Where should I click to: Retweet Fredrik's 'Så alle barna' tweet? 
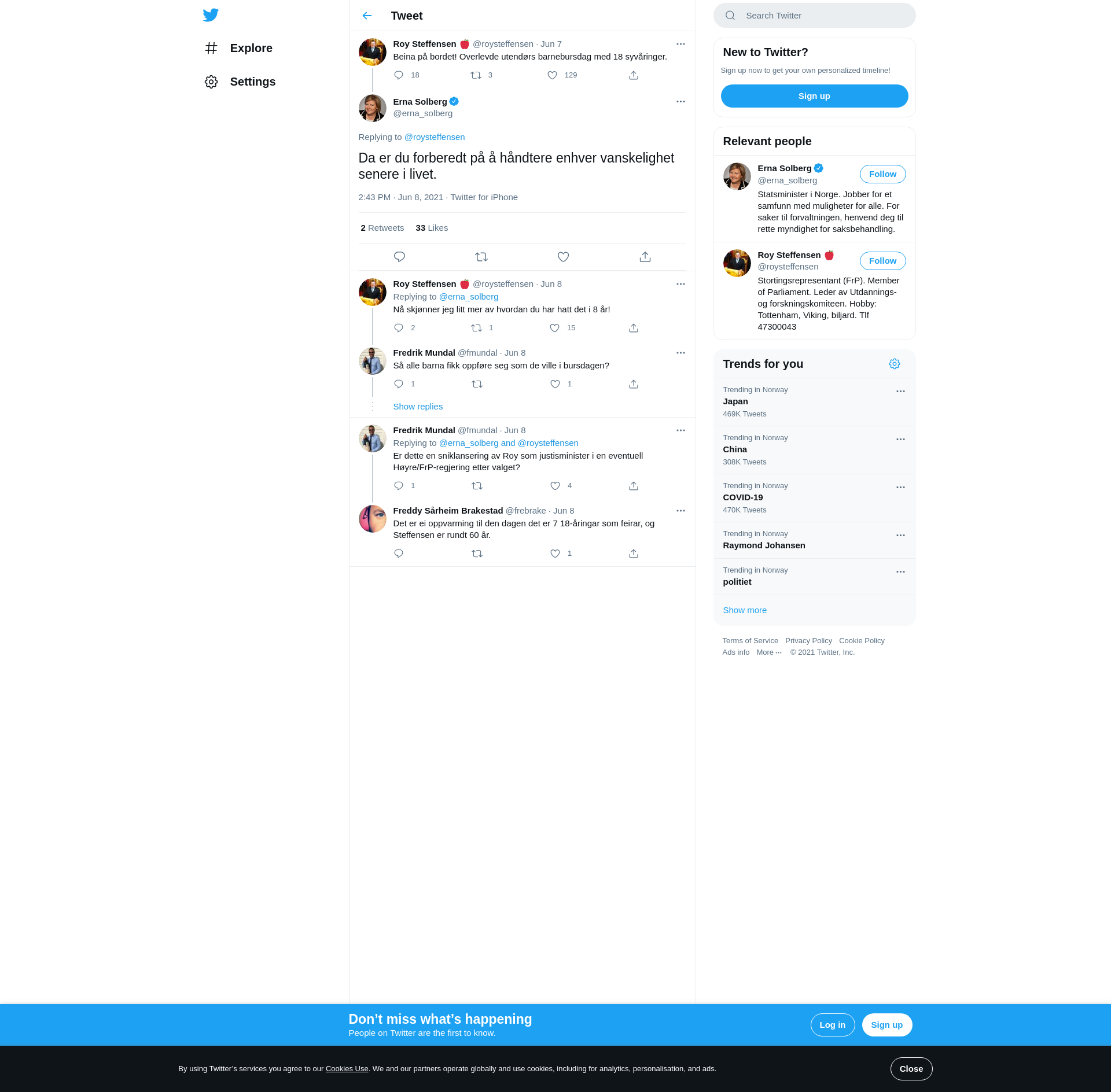click(x=477, y=384)
